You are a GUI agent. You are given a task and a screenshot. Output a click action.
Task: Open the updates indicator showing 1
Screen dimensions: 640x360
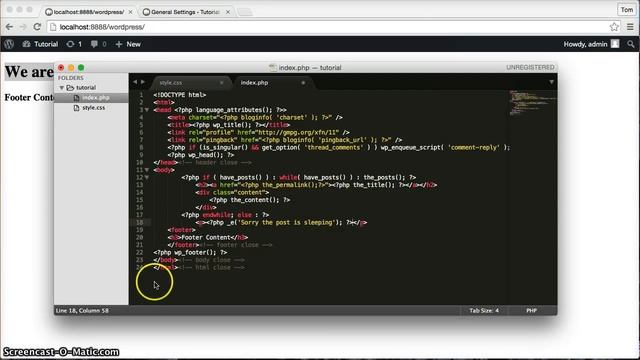pos(74,44)
